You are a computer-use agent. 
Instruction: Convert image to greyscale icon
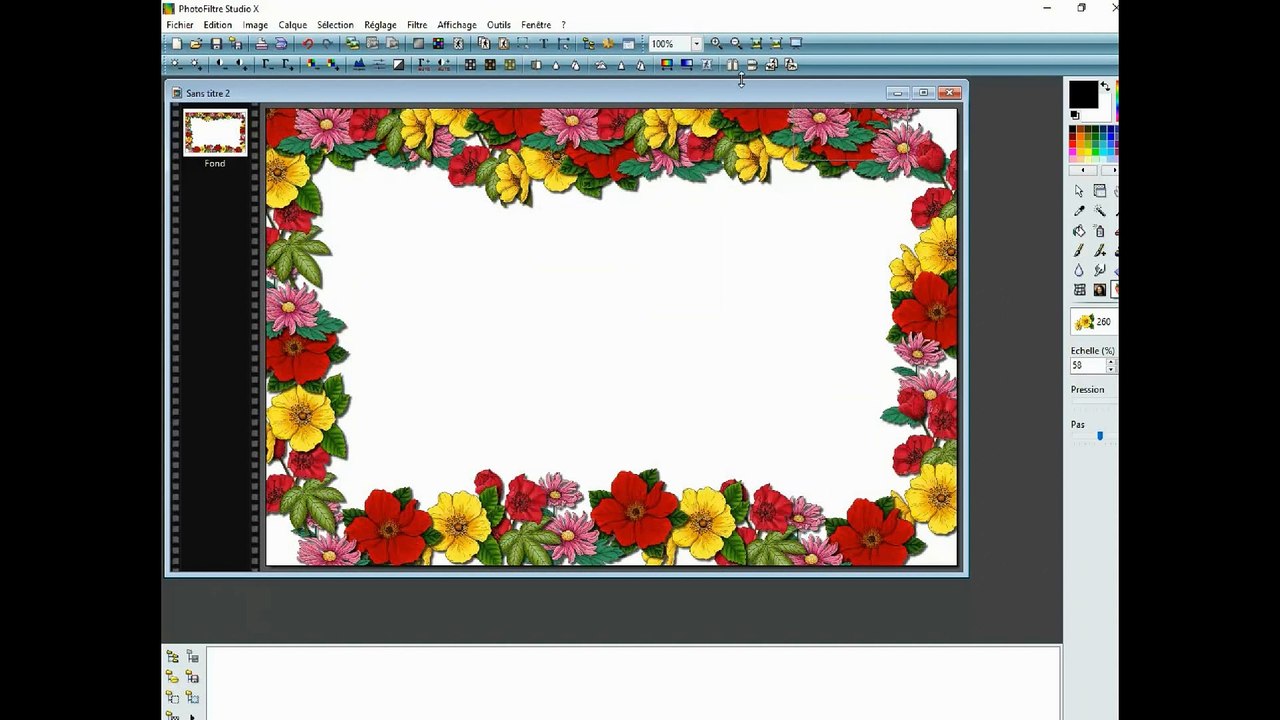[398, 64]
